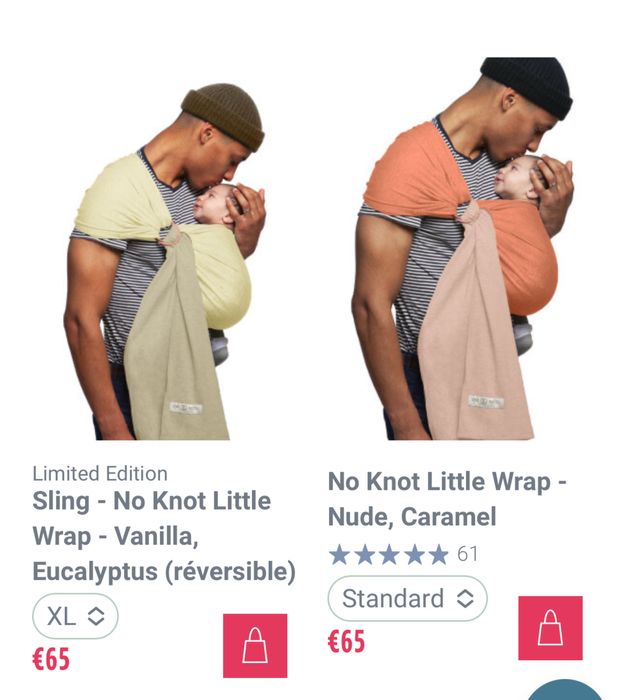Open the 61 reviews count
Image resolution: width=631 pixels, height=700 pixels.
point(467,554)
